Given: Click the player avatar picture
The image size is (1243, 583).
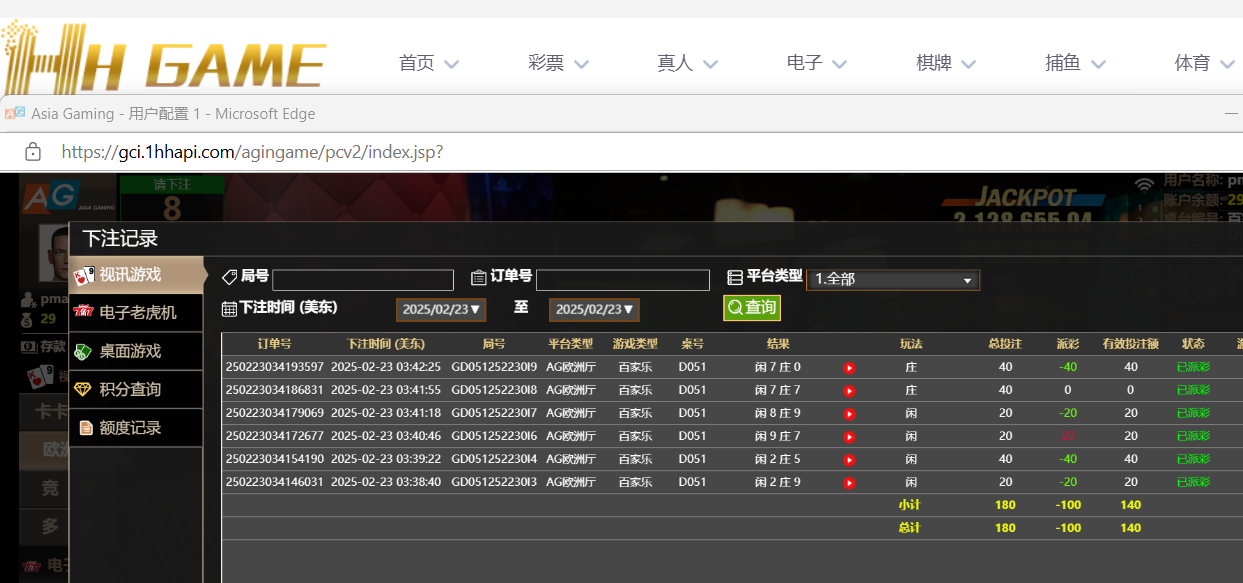Looking at the screenshot, I should tap(52, 255).
